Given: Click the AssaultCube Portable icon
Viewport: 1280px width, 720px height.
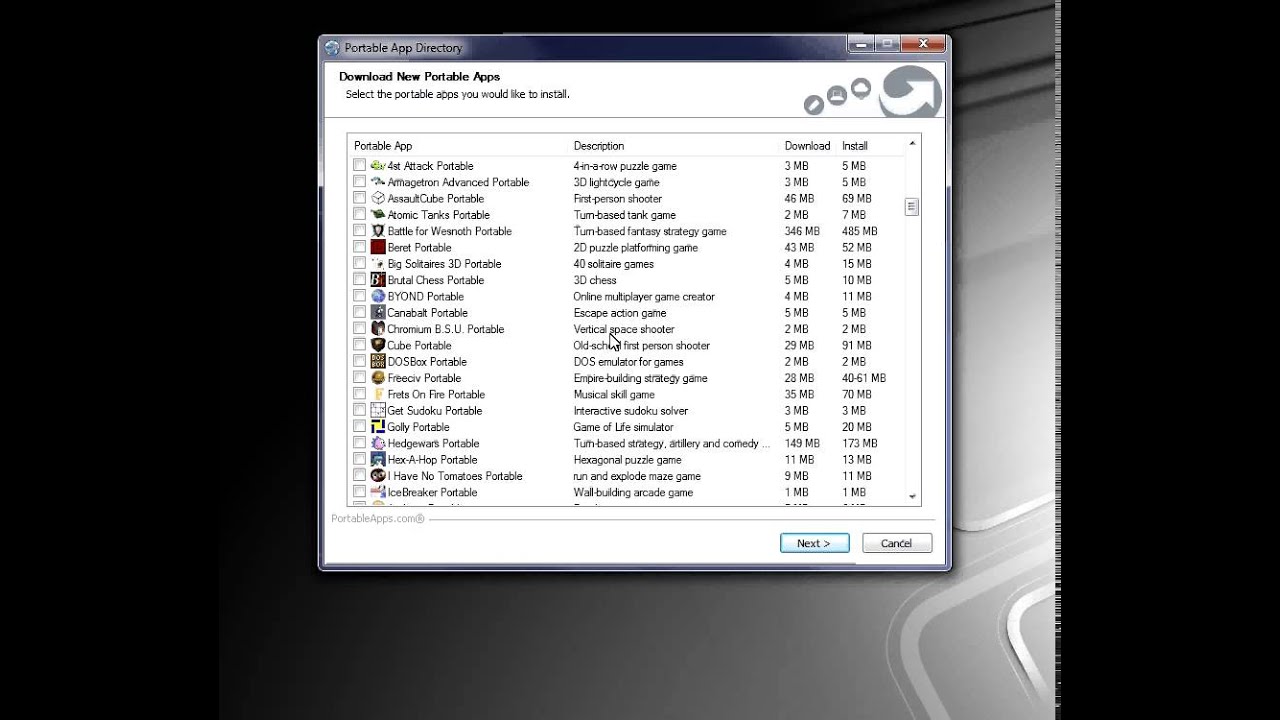Looking at the screenshot, I should [378, 198].
